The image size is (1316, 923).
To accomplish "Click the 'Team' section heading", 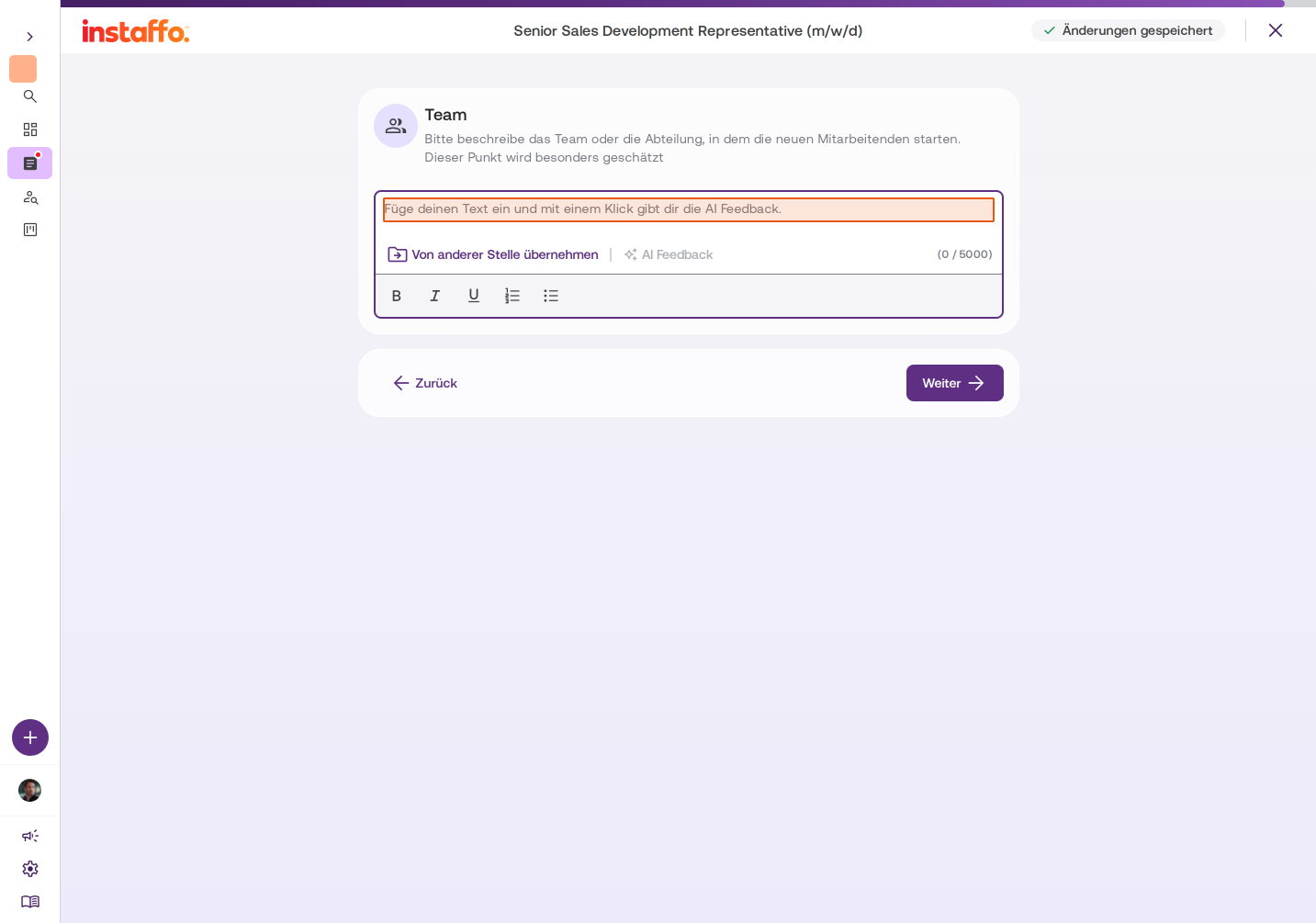I will pyautogui.click(x=445, y=115).
